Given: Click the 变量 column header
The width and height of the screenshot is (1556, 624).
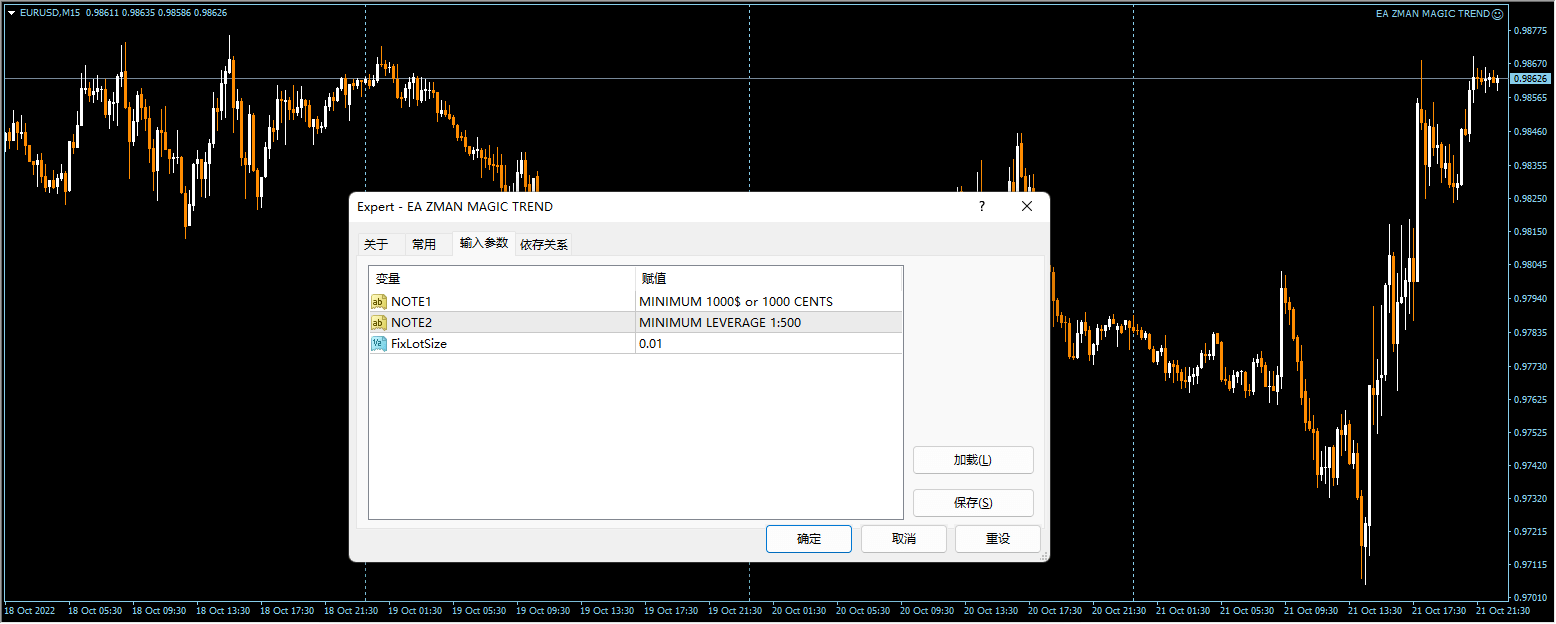Looking at the screenshot, I should pyautogui.click(x=502, y=279).
